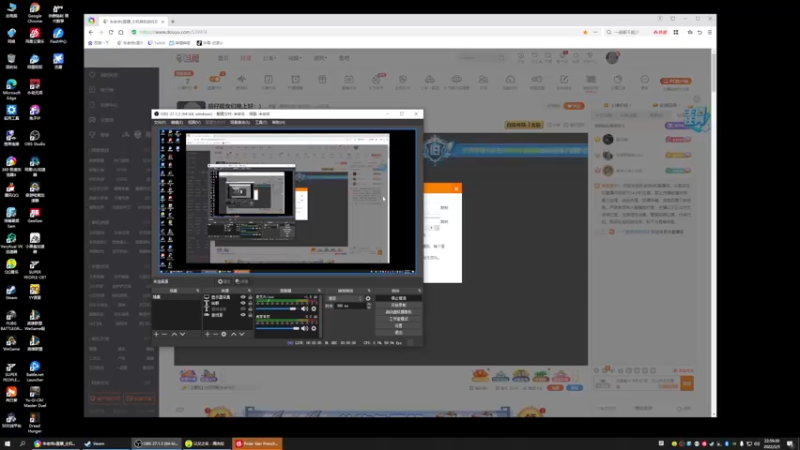Click the exit button in OBS controls
This screenshot has width=800, height=450.
398,333
